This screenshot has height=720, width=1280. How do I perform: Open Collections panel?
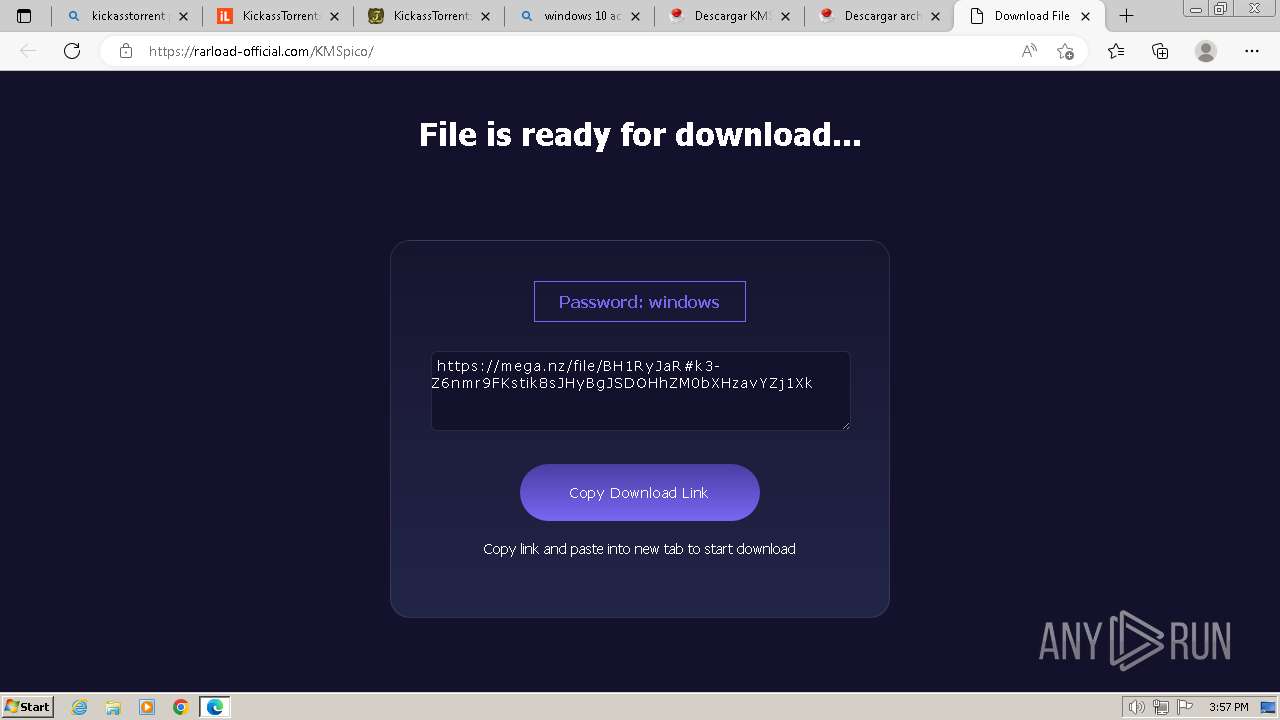pyautogui.click(x=1160, y=51)
